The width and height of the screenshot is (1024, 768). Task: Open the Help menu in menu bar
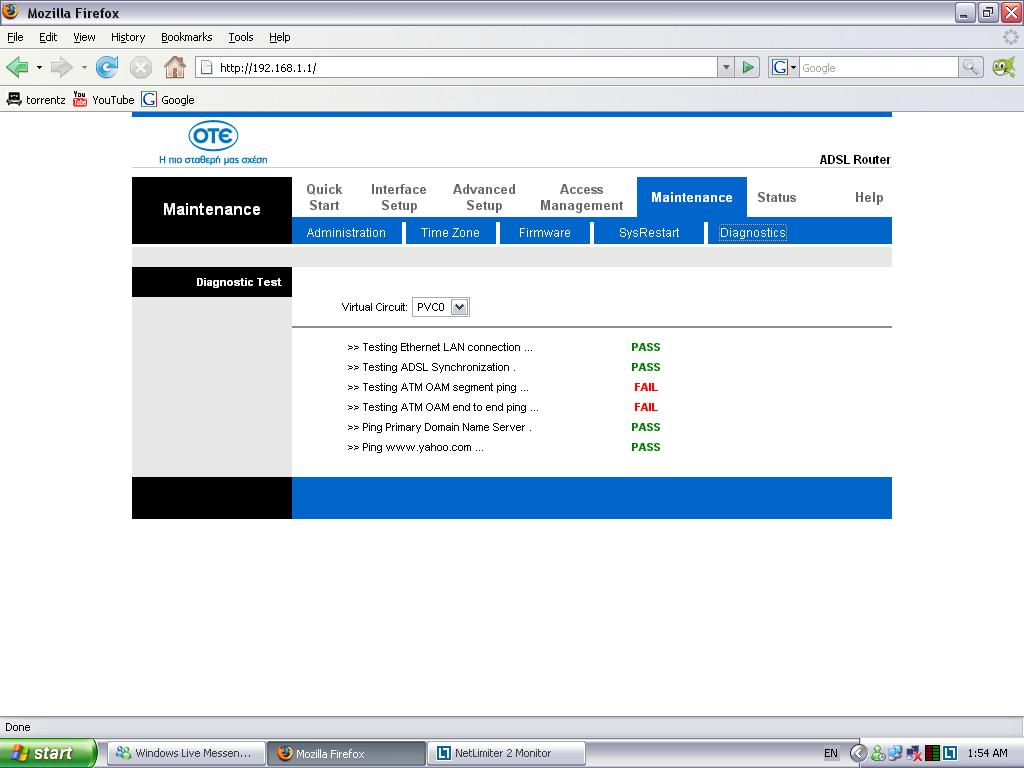[280, 37]
